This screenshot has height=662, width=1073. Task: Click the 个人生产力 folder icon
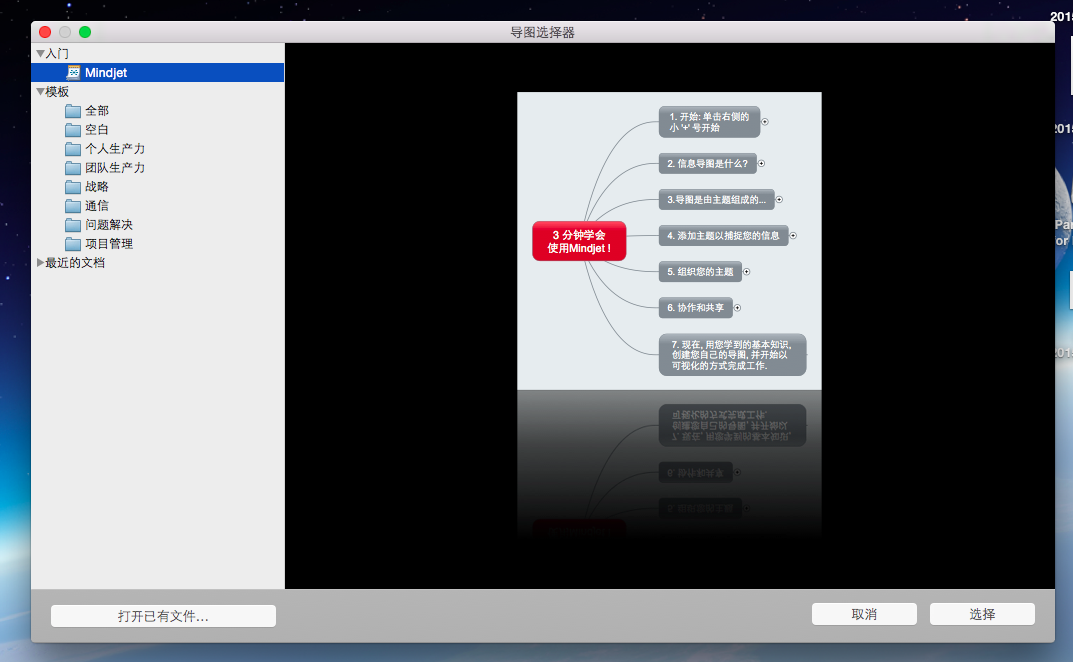[x=73, y=149]
